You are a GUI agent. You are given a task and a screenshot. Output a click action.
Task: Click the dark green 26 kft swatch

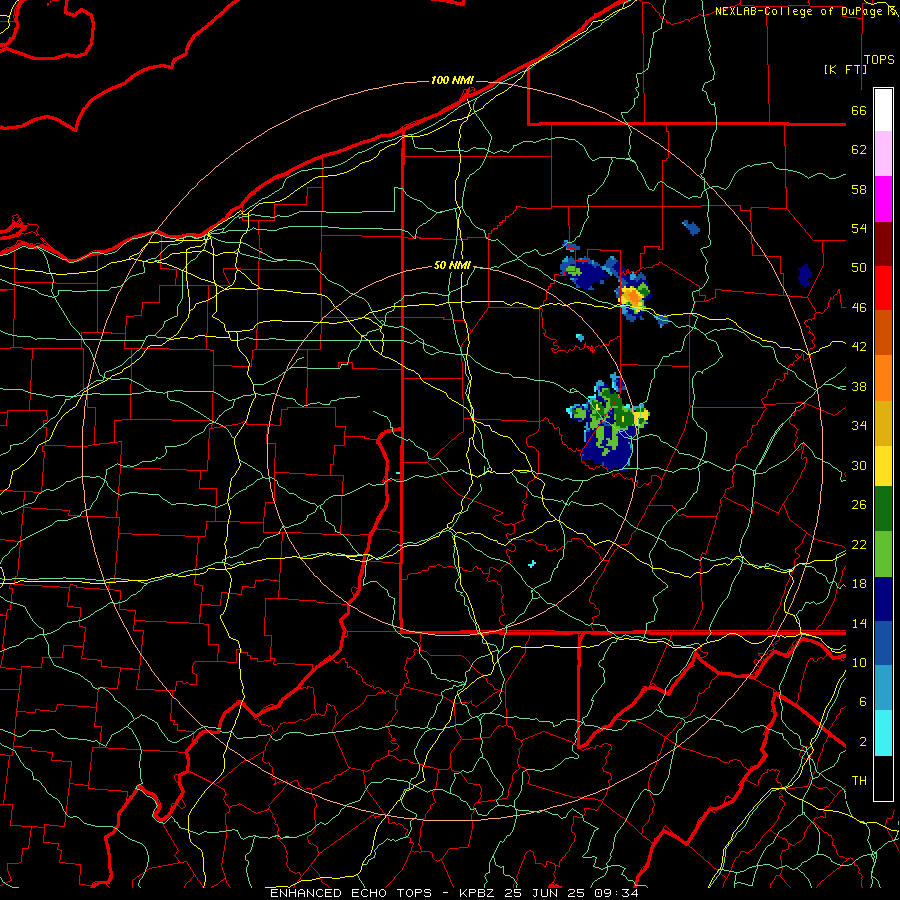click(x=883, y=509)
